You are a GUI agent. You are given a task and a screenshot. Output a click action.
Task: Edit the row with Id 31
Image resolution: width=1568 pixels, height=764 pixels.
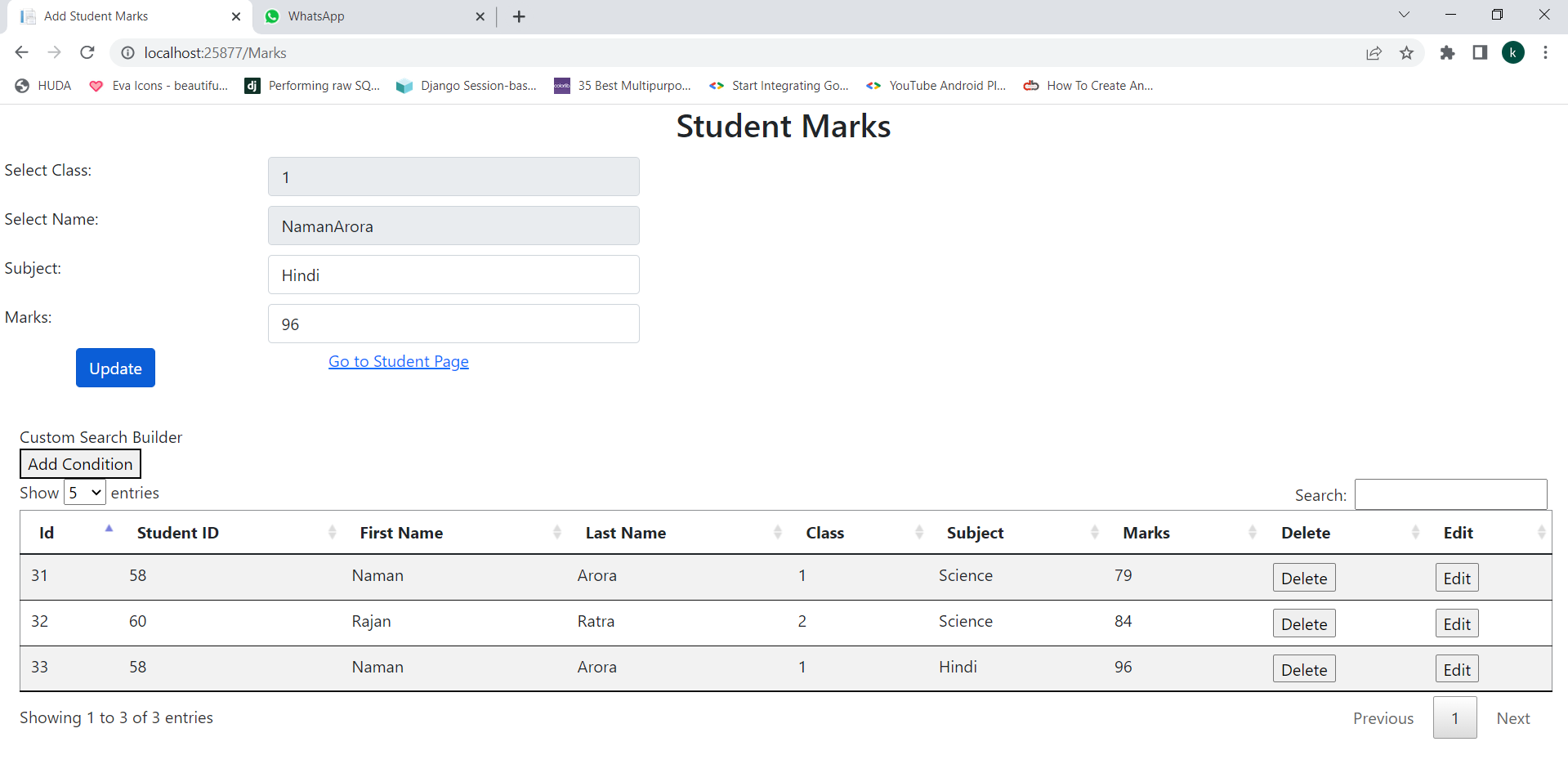(x=1457, y=578)
